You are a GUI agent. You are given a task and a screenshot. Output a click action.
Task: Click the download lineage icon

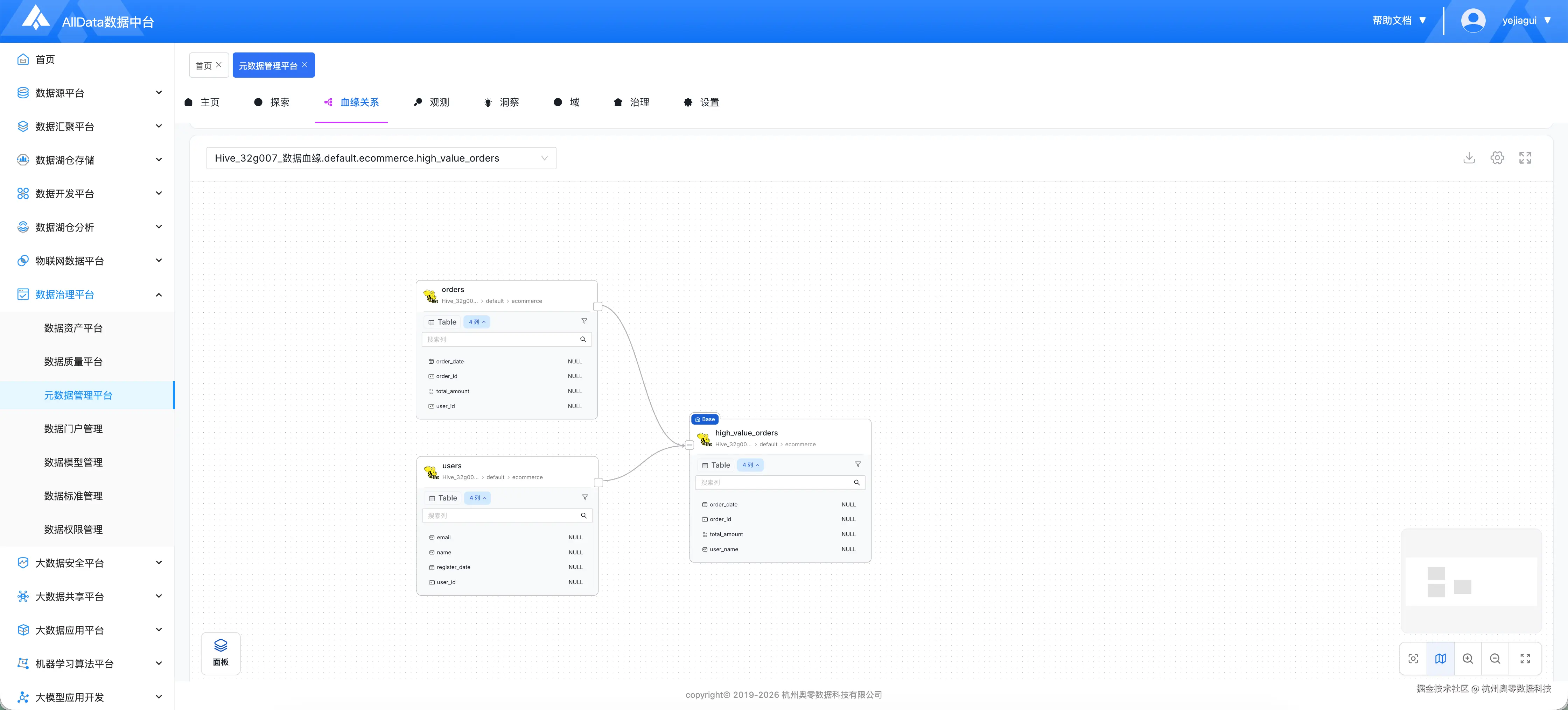[x=1469, y=158]
